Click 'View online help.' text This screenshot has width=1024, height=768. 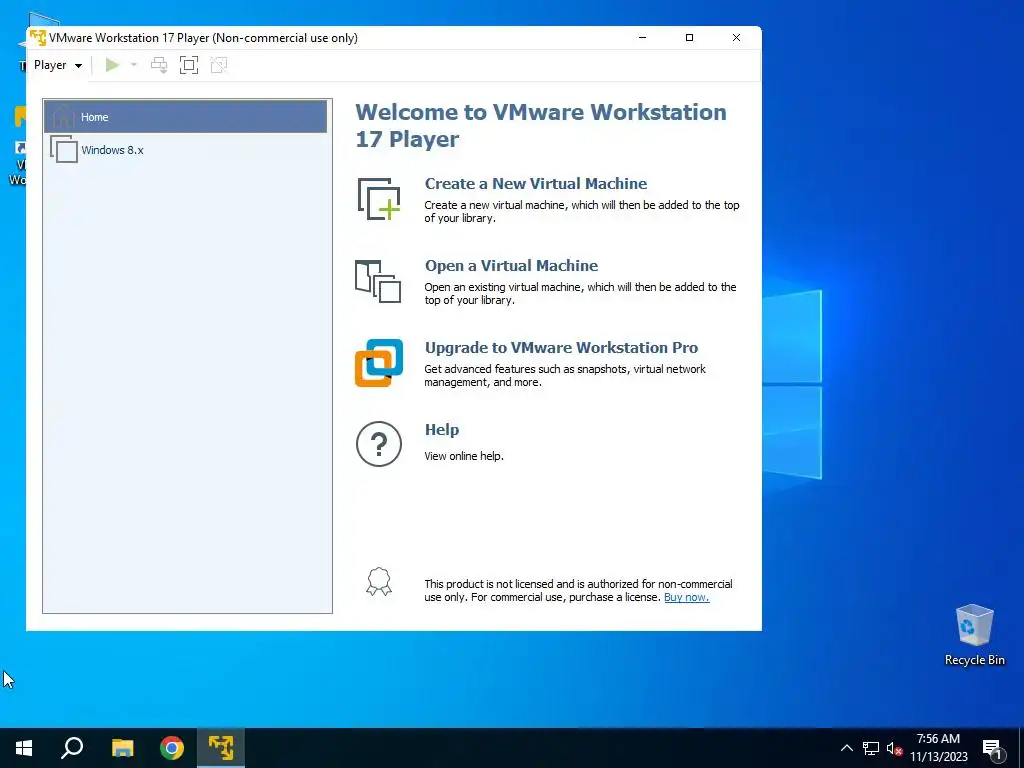pos(464,456)
